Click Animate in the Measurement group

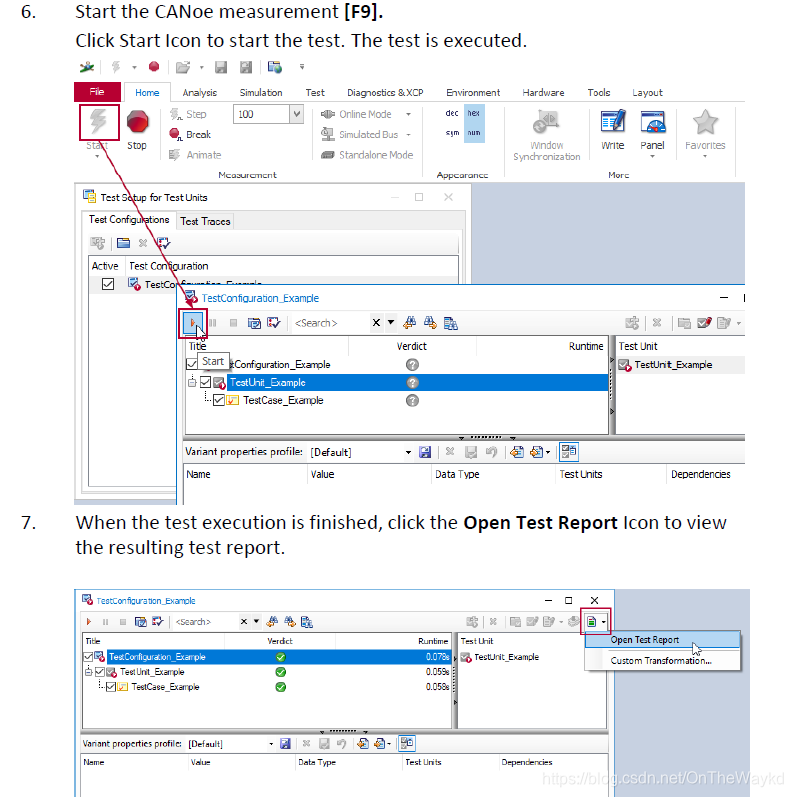click(x=195, y=155)
